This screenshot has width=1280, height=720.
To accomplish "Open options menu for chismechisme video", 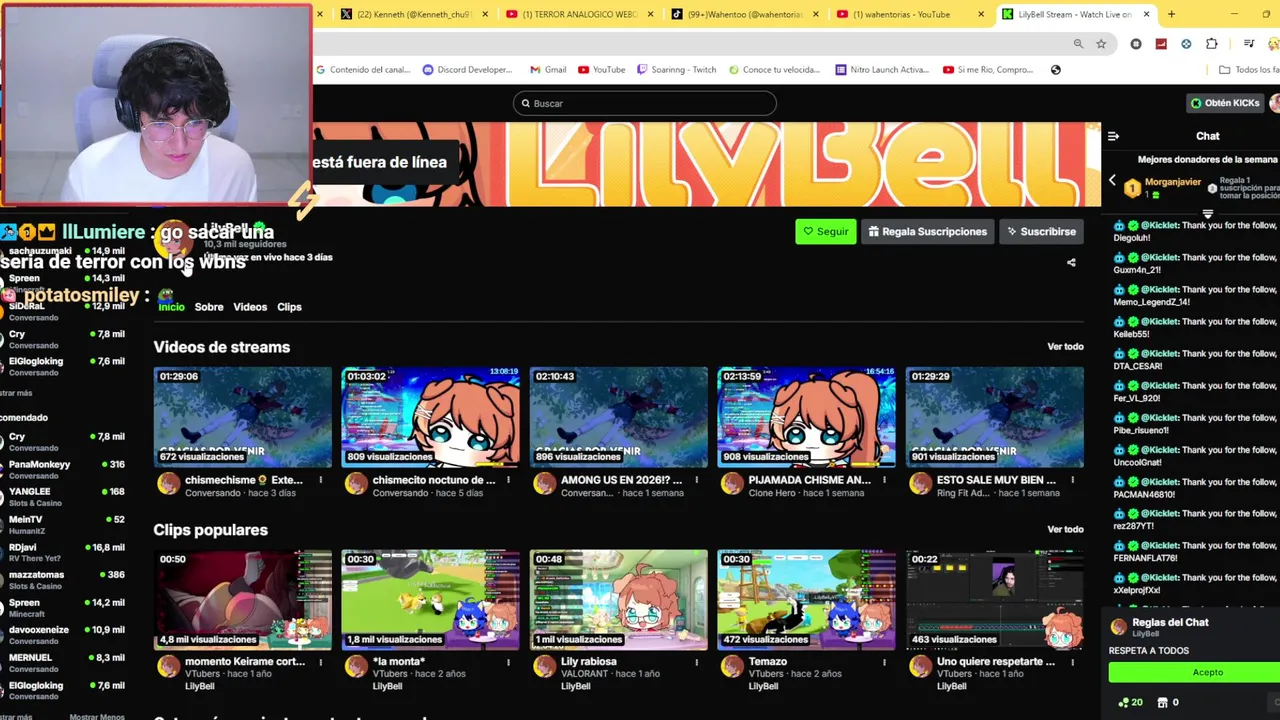I will (320, 480).
